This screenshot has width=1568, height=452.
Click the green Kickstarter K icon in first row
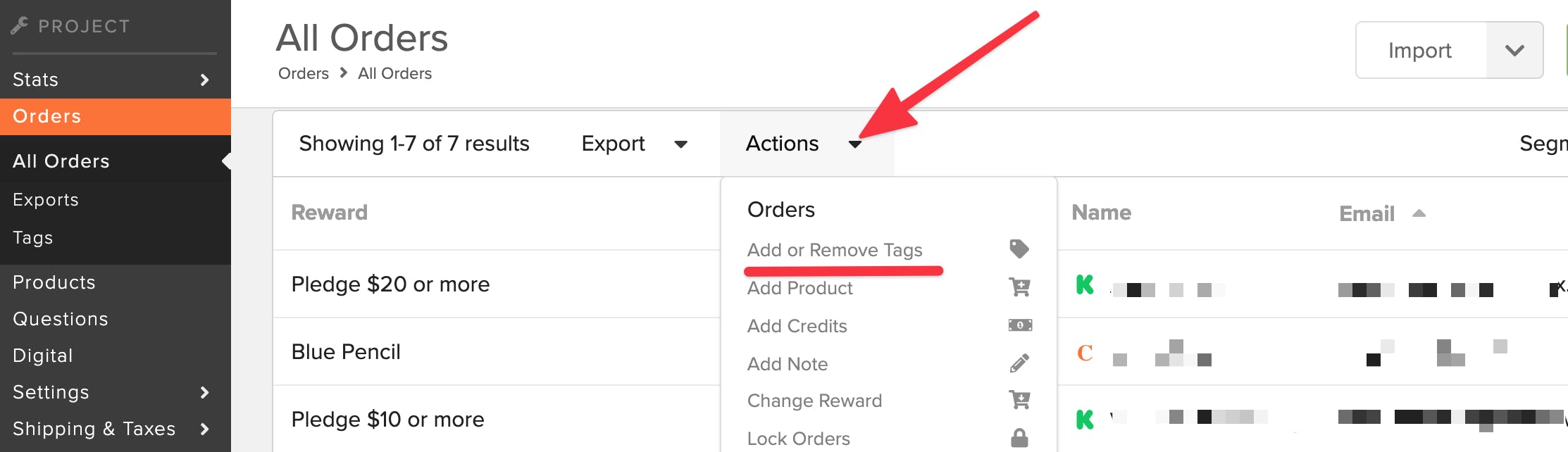pyautogui.click(x=1085, y=284)
